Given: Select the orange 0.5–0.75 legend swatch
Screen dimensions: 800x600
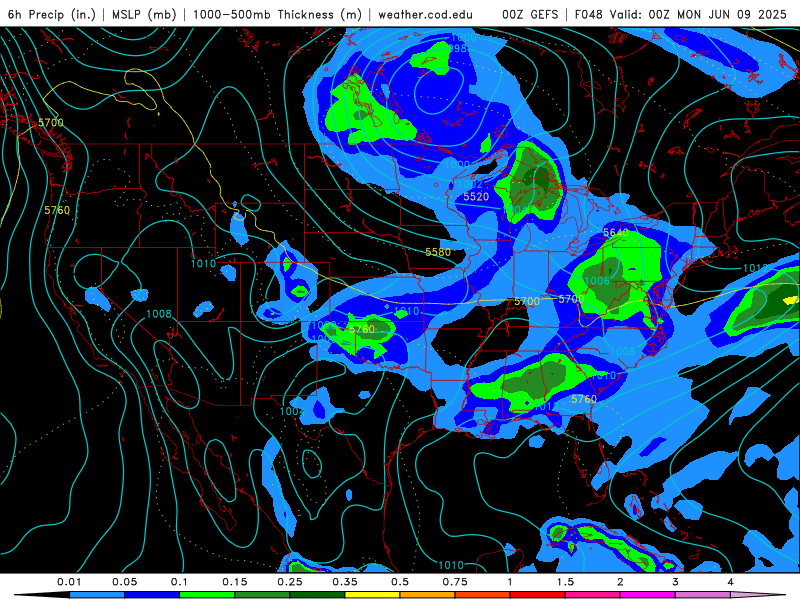Looking at the screenshot, I should [x=428, y=595].
